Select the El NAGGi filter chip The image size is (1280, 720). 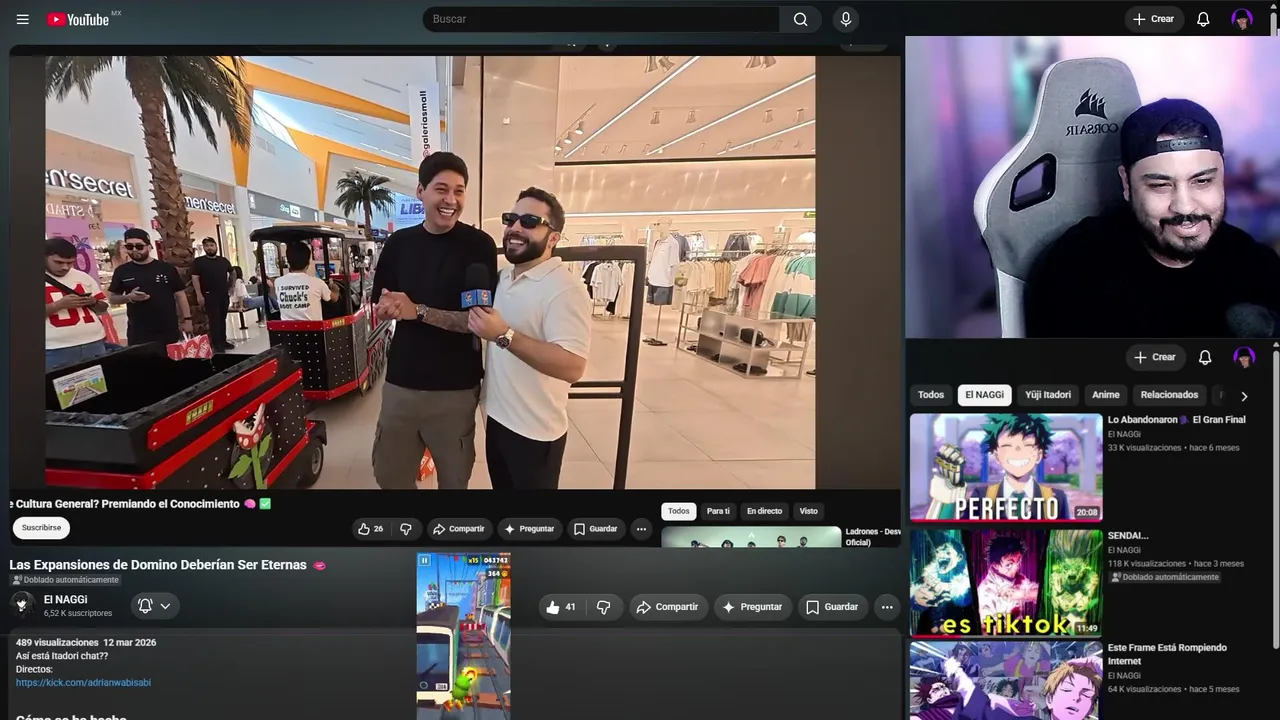984,395
